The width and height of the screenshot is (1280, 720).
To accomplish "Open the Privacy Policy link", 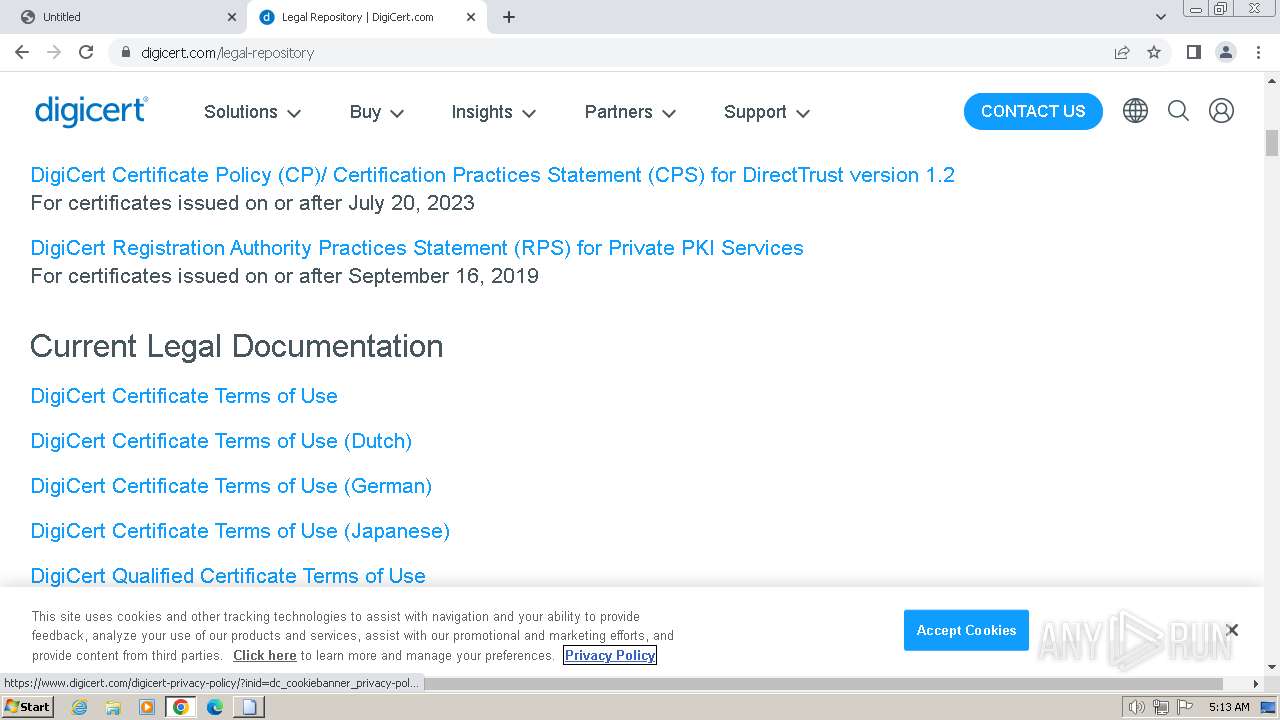I will [x=610, y=656].
